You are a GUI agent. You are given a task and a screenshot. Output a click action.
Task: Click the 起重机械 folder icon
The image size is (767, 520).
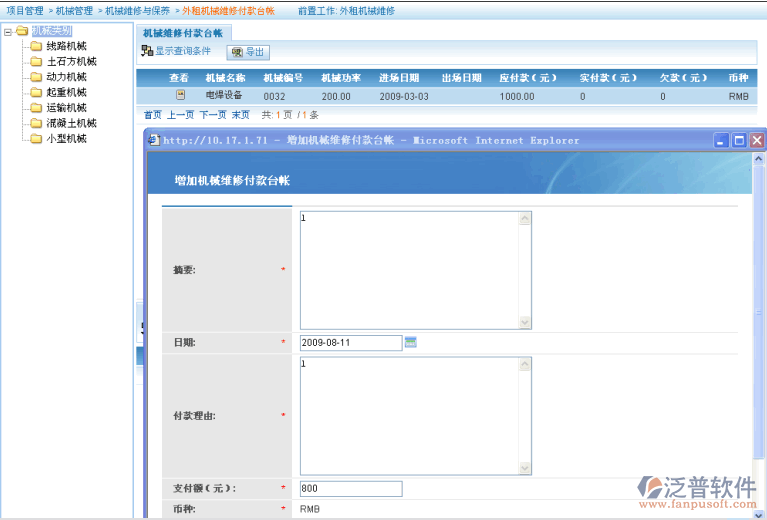(36, 92)
